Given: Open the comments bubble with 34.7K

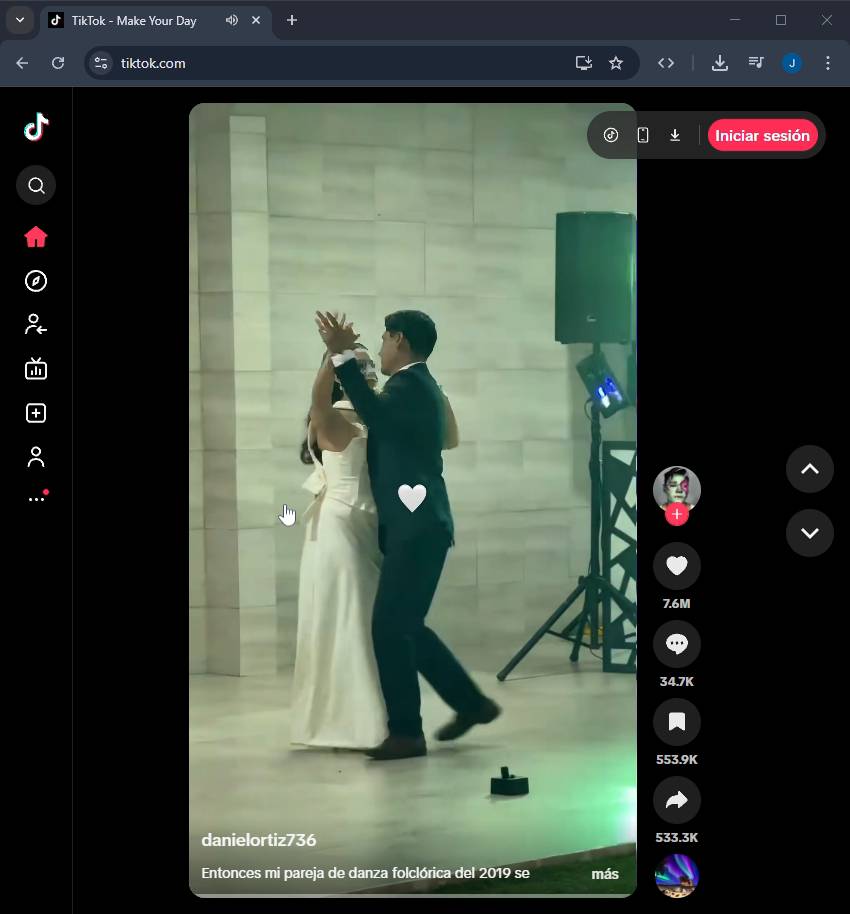Looking at the screenshot, I should tap(676, 645).
